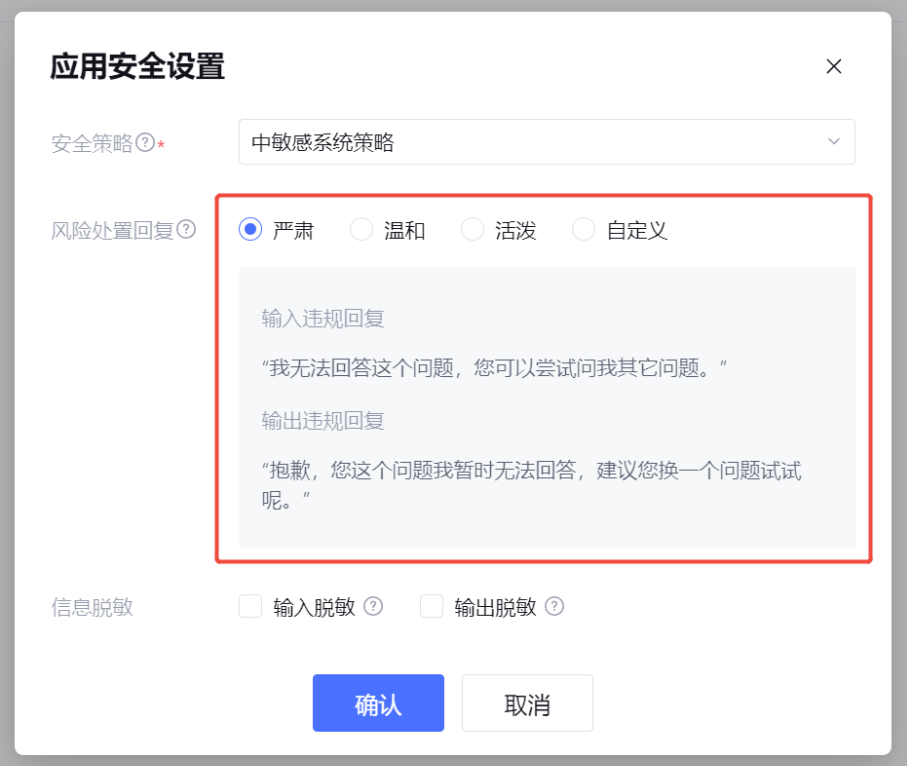Click the 输出违规回复 heading text
The width and height of the screenshot is (907, 766).
(323, 421)
